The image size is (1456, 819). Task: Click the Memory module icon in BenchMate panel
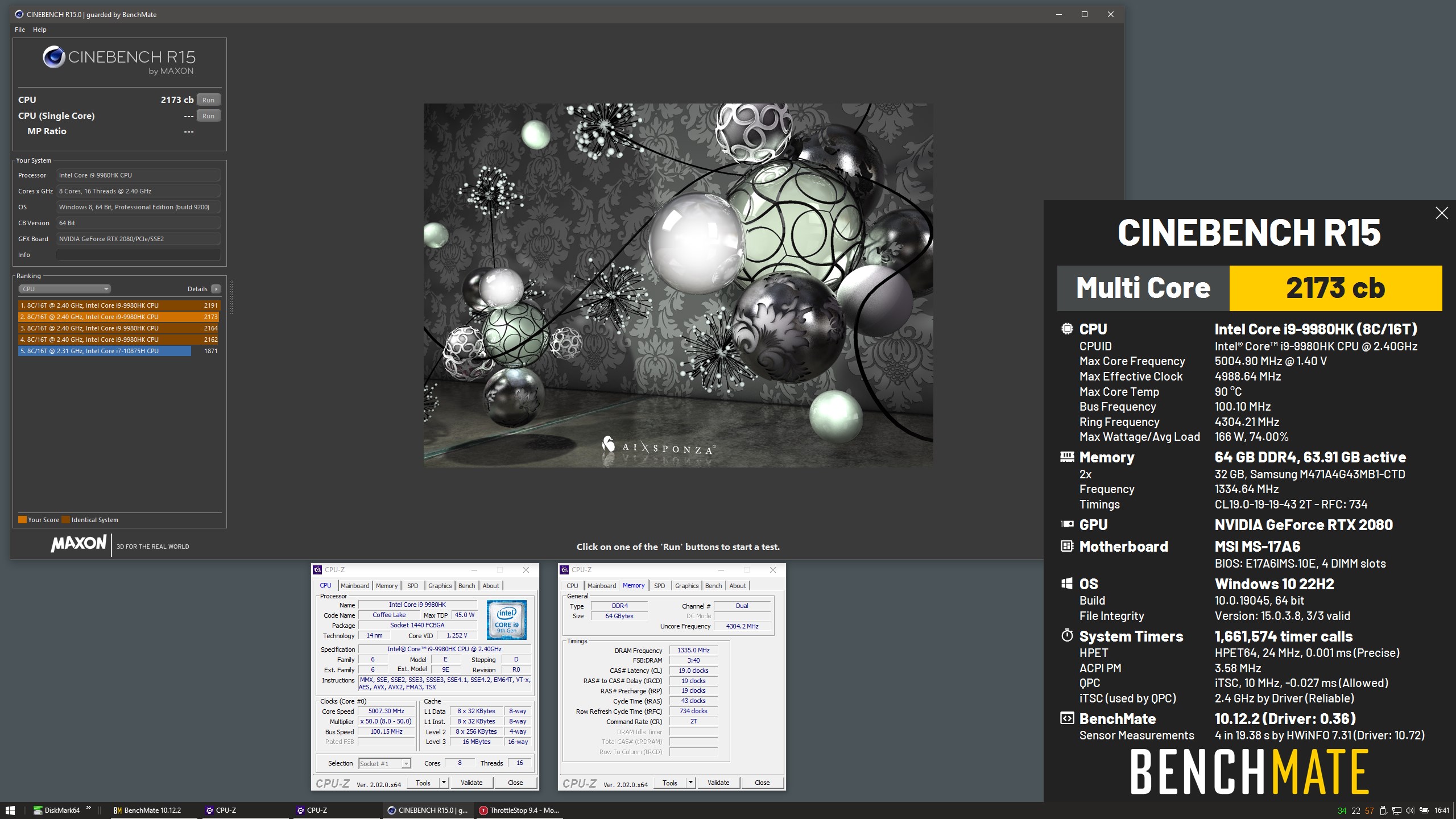[1067, 457]
